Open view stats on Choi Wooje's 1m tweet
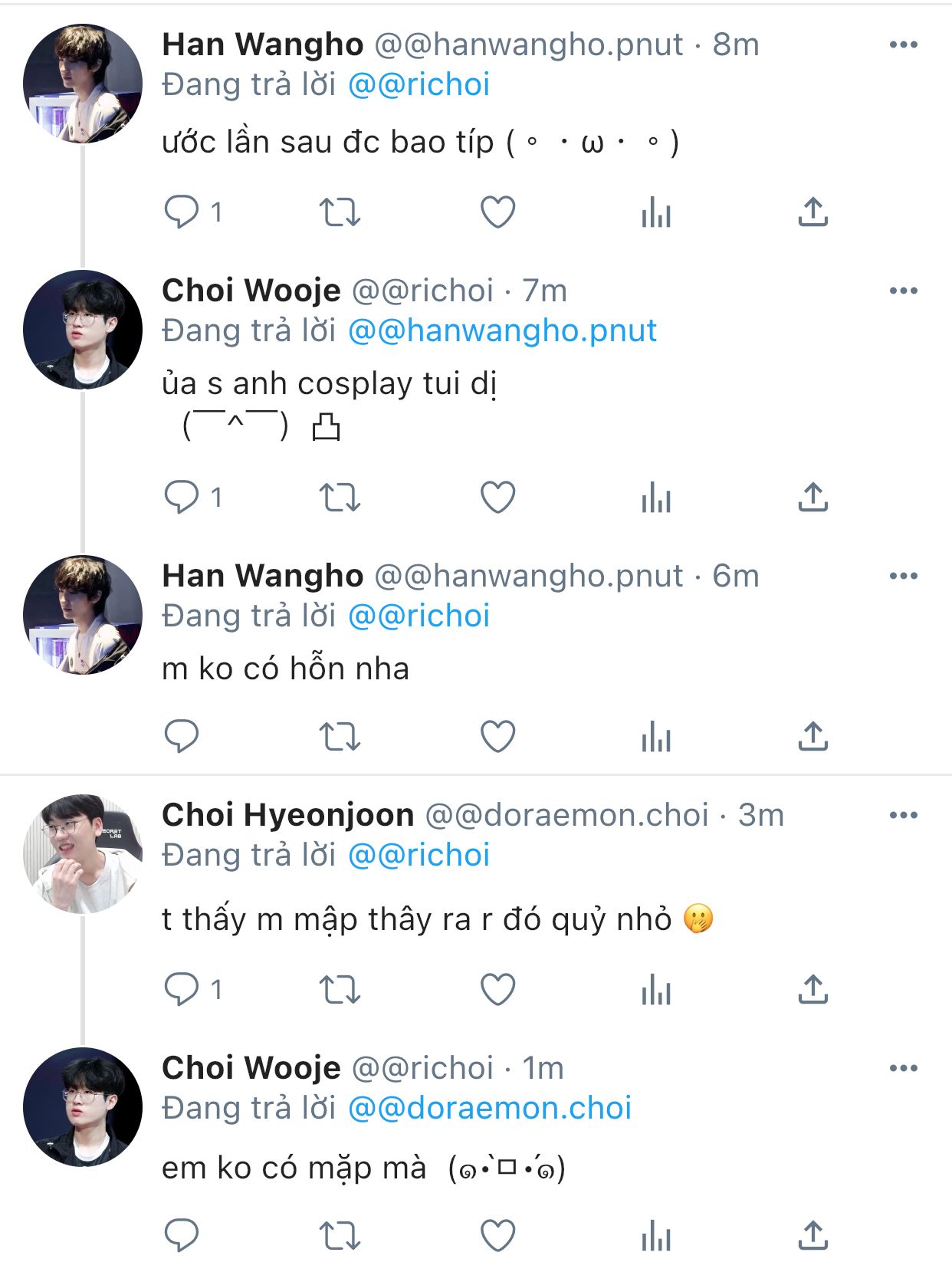Viewport: 952px width, 1272px height. [x=656, y=1236]
